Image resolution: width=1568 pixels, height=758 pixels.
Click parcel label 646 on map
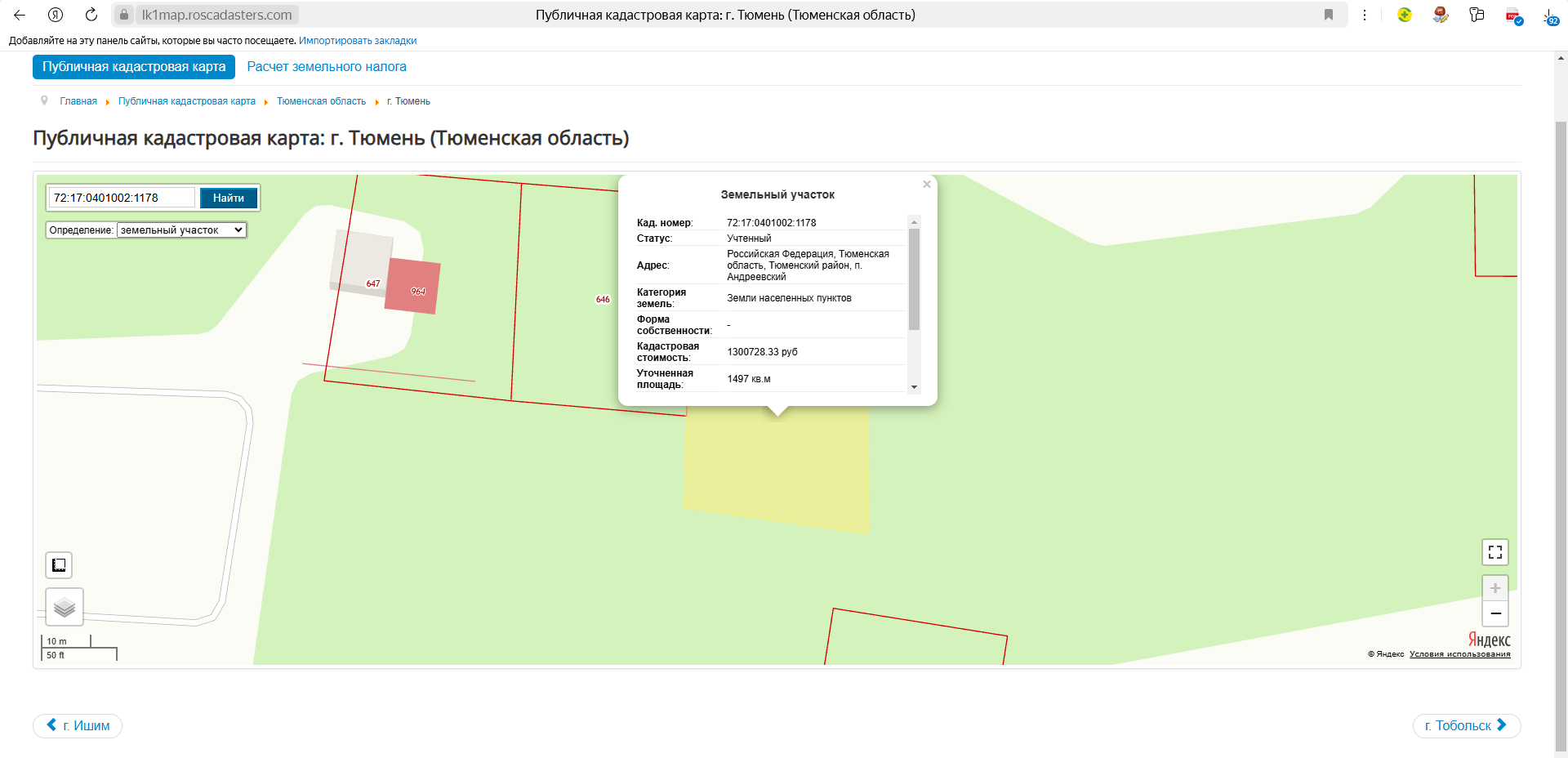pyautogui.click(x=603, y=299)
